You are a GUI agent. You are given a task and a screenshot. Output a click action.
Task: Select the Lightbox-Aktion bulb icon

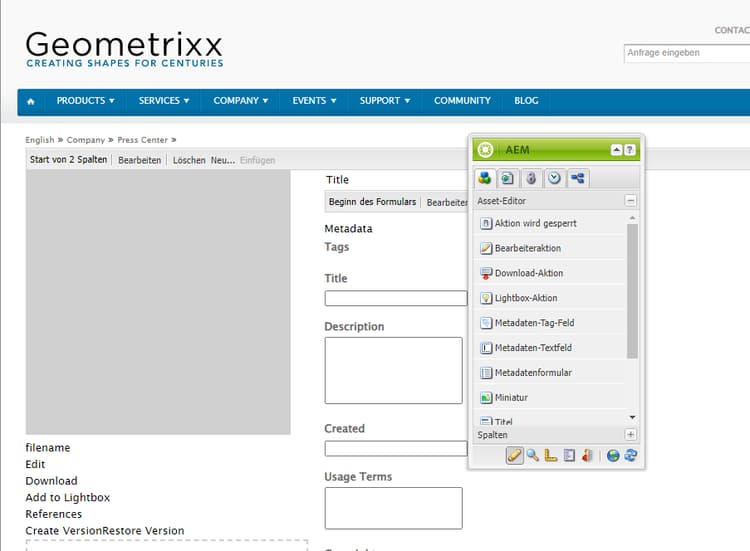[485, 298]
